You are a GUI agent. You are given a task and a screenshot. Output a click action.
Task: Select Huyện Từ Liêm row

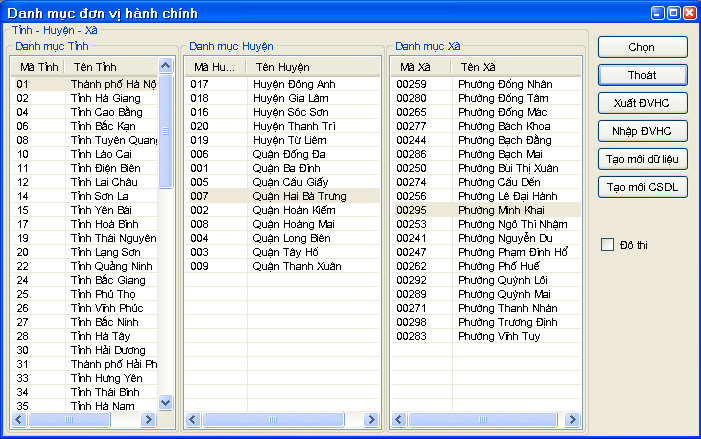283,140
